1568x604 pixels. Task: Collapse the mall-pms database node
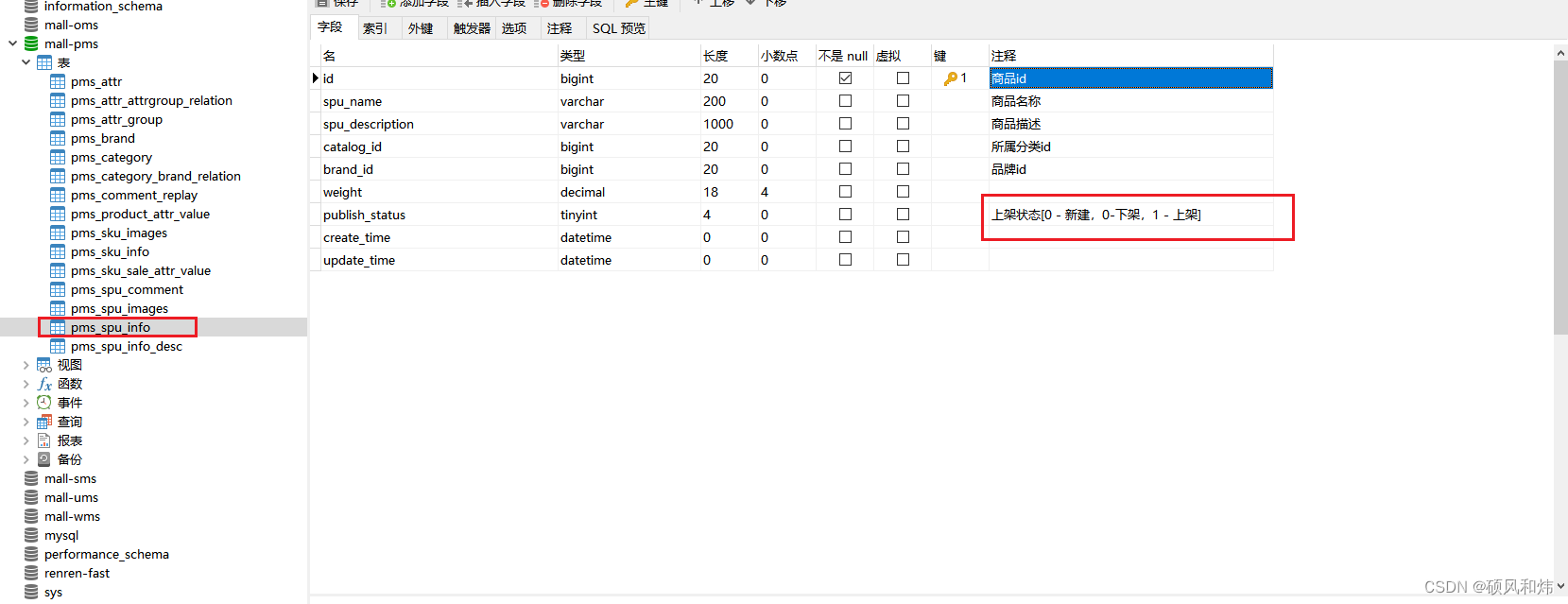(x=12, y=43)
